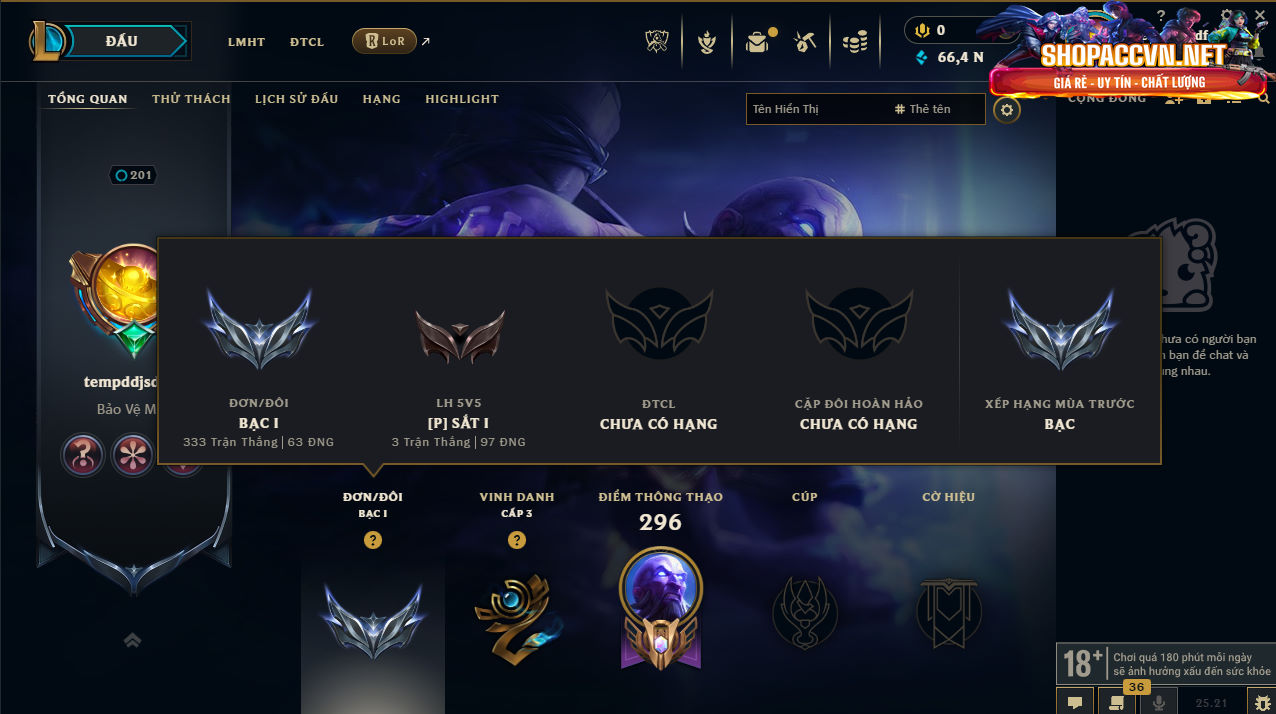Click question mark under Vinh Danh
Screen dimensions: 1276x714
tap(517, 540)
